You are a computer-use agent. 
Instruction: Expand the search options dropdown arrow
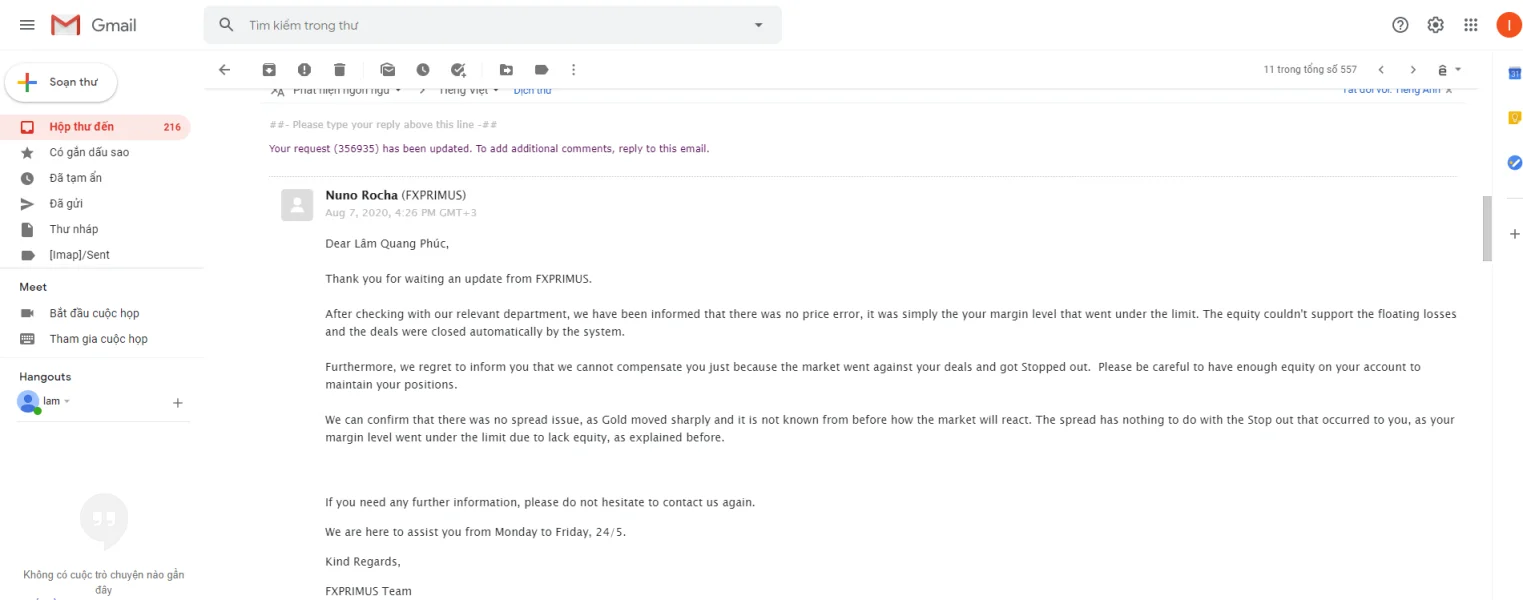pyautogui.click(x=758, y=25)
